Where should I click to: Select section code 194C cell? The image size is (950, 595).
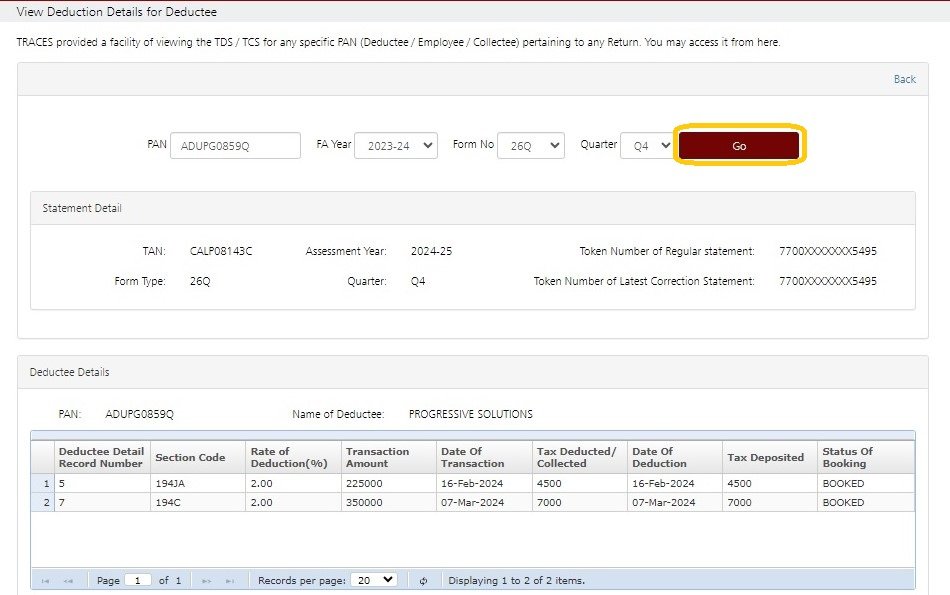click(x=198, y=502)
